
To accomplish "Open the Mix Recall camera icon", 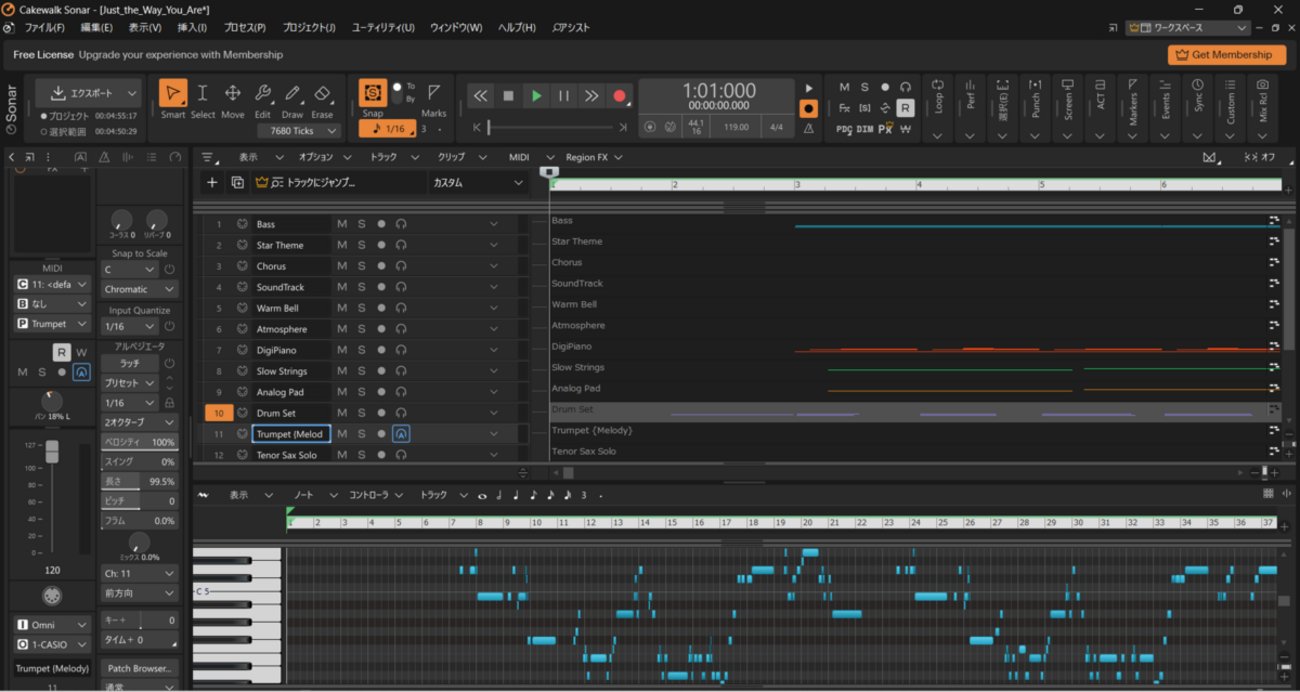I will pos(1263,86).
